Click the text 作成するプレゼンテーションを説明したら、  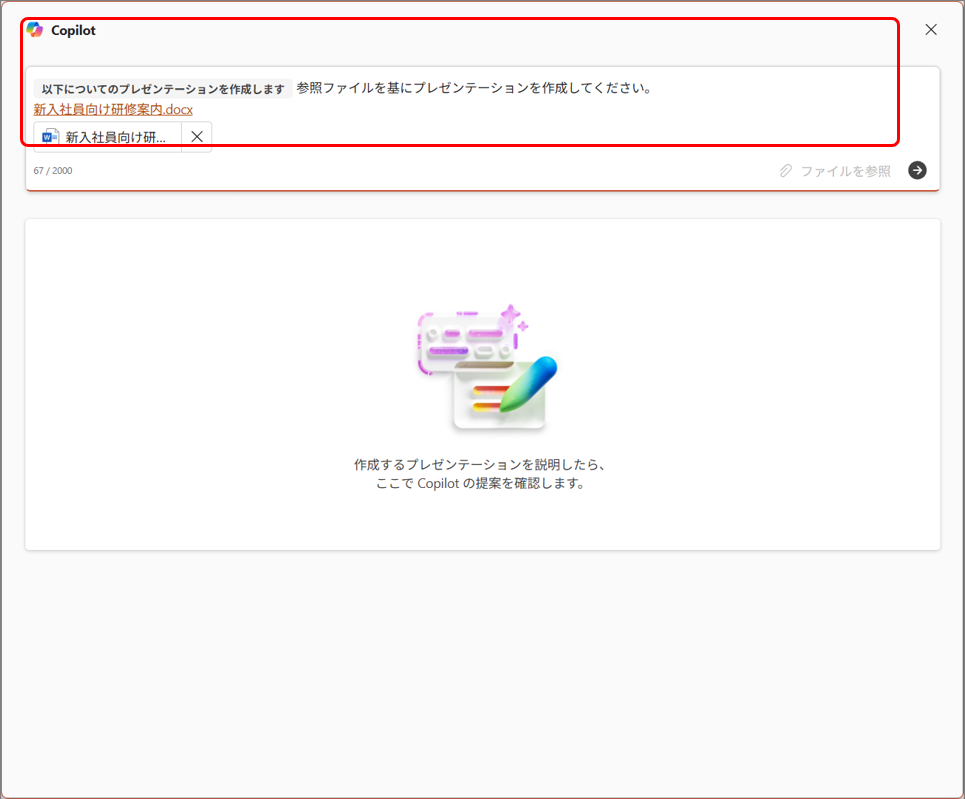(481, 465)
